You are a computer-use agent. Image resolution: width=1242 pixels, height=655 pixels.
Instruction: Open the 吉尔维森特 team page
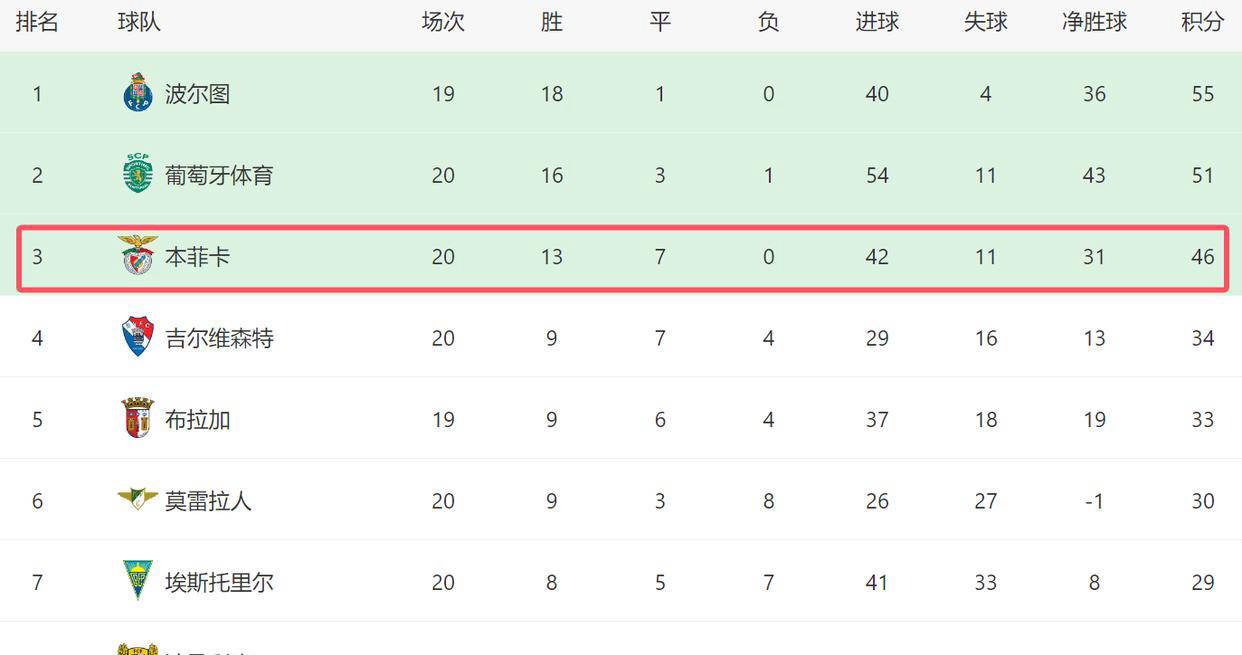(219, 338)
